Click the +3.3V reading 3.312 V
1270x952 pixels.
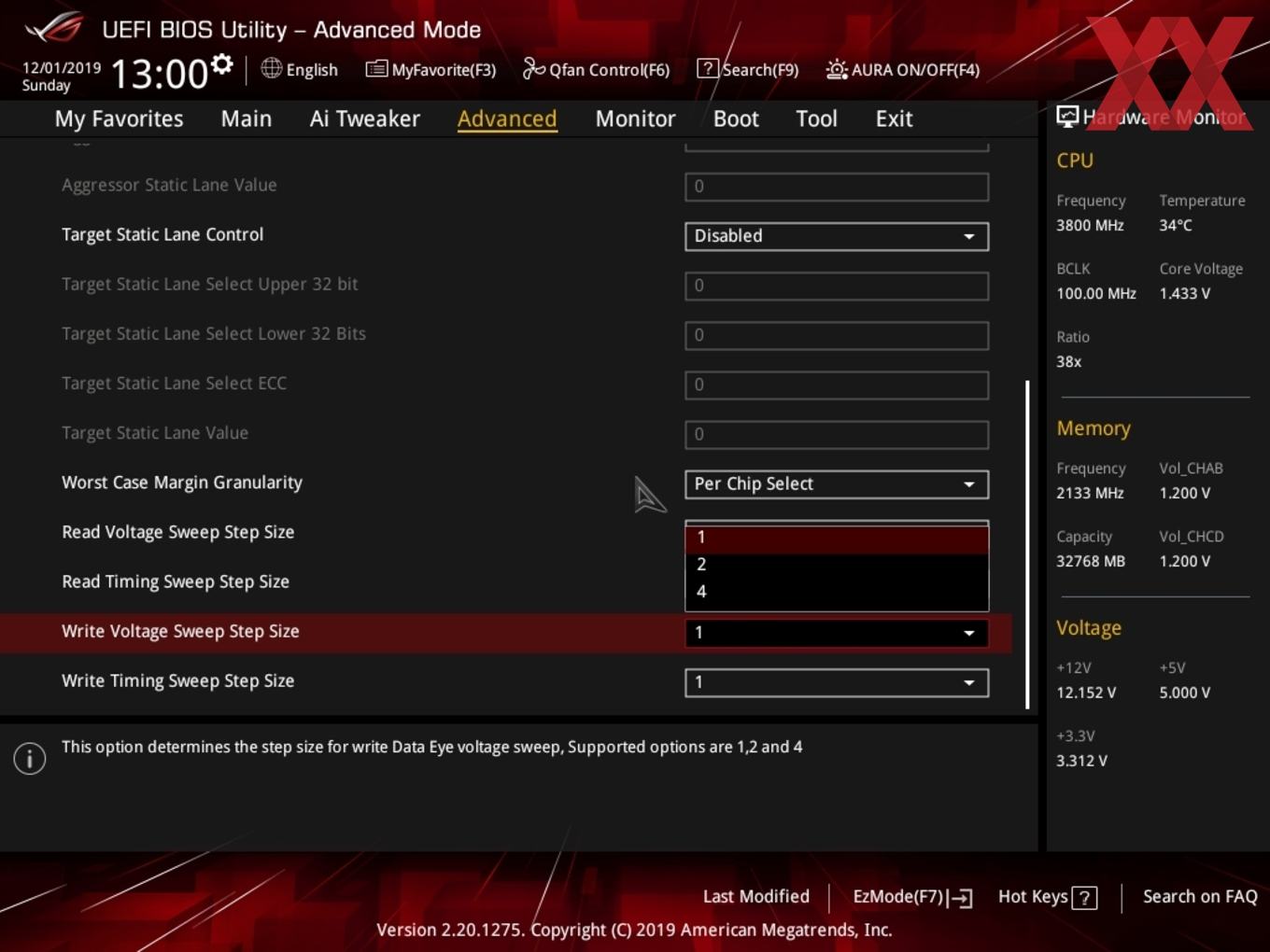[x=1081, y=761]
